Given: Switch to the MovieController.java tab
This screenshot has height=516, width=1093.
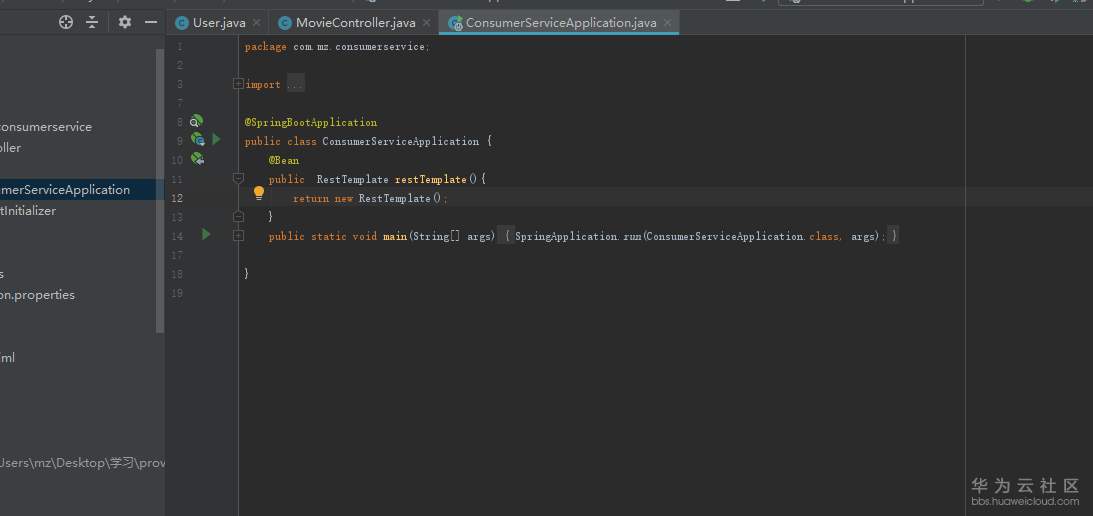Looking at the screenshot, I should [x=356, y=23].
